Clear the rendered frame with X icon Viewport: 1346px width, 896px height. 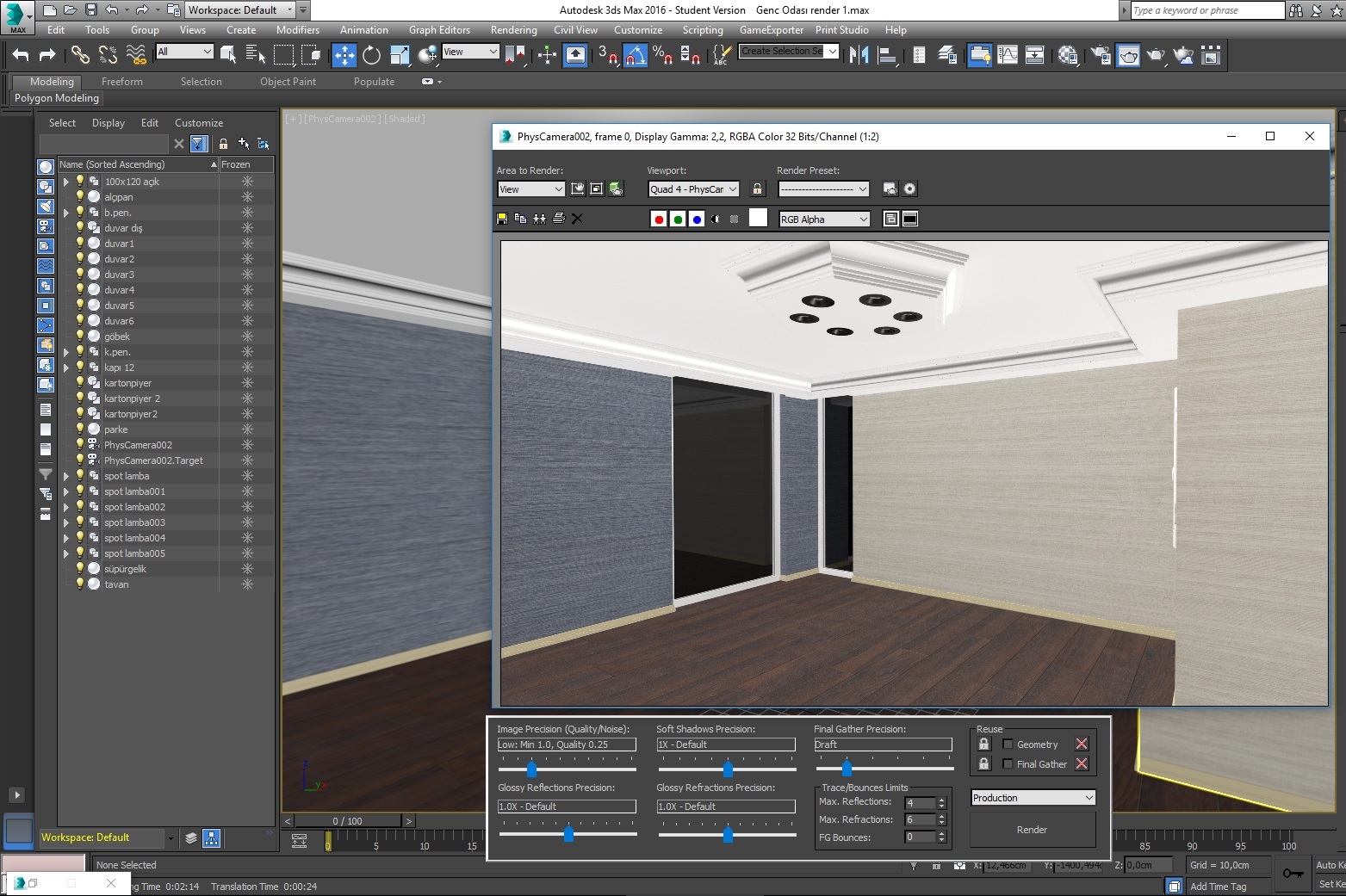pos(578,219)
